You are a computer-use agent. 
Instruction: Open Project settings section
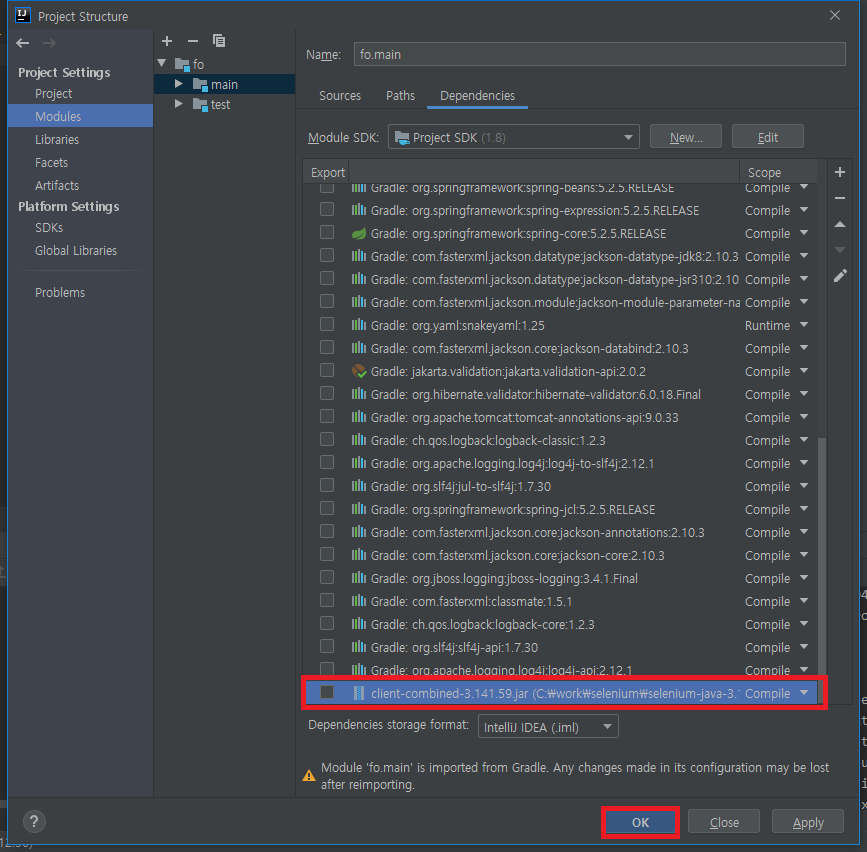click(x=54, y=93)
